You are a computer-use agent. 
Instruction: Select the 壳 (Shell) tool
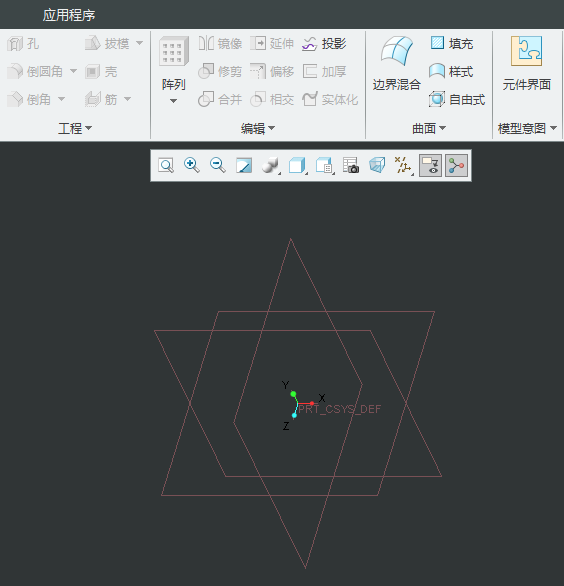[101, 71]
